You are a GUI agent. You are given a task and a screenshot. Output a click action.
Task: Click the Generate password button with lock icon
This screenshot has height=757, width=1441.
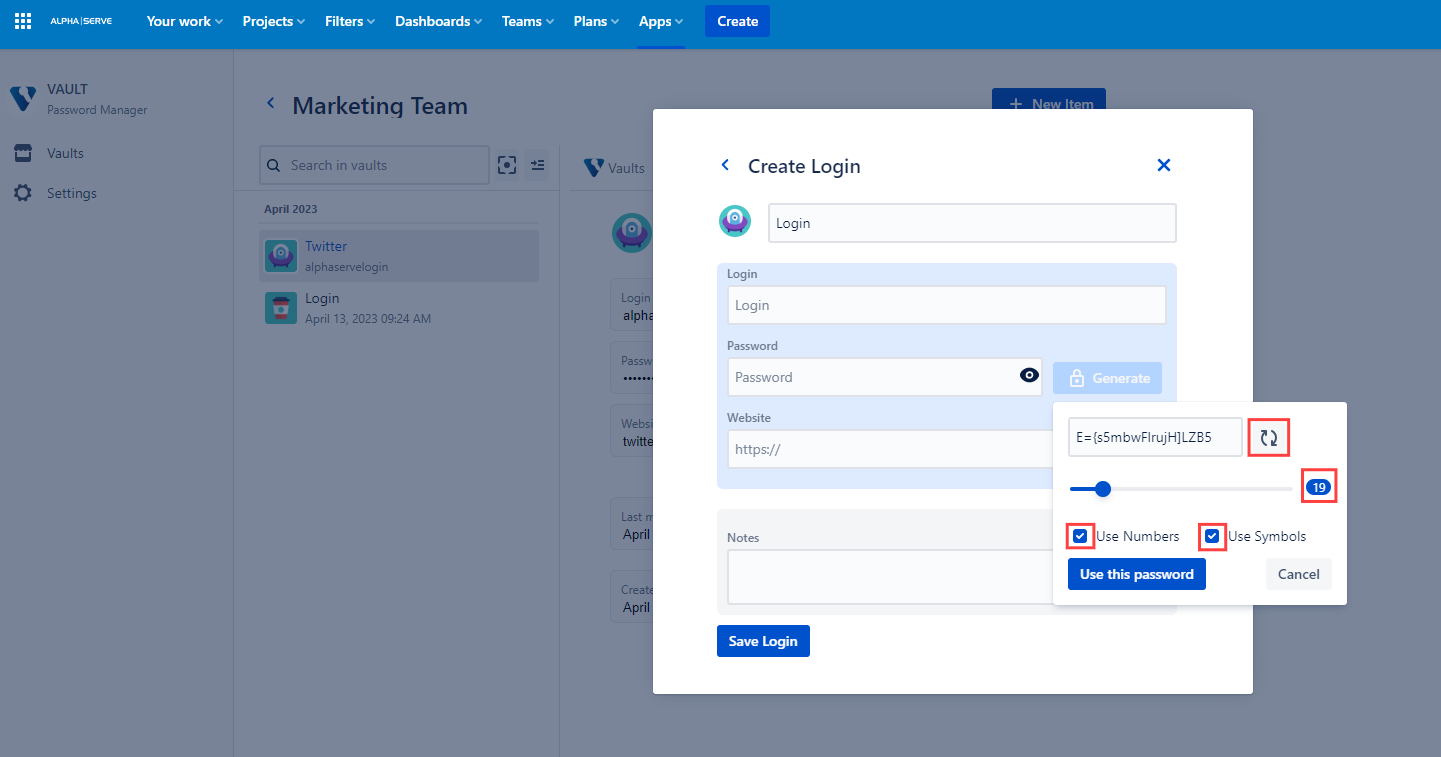[x=1107, y=378]
